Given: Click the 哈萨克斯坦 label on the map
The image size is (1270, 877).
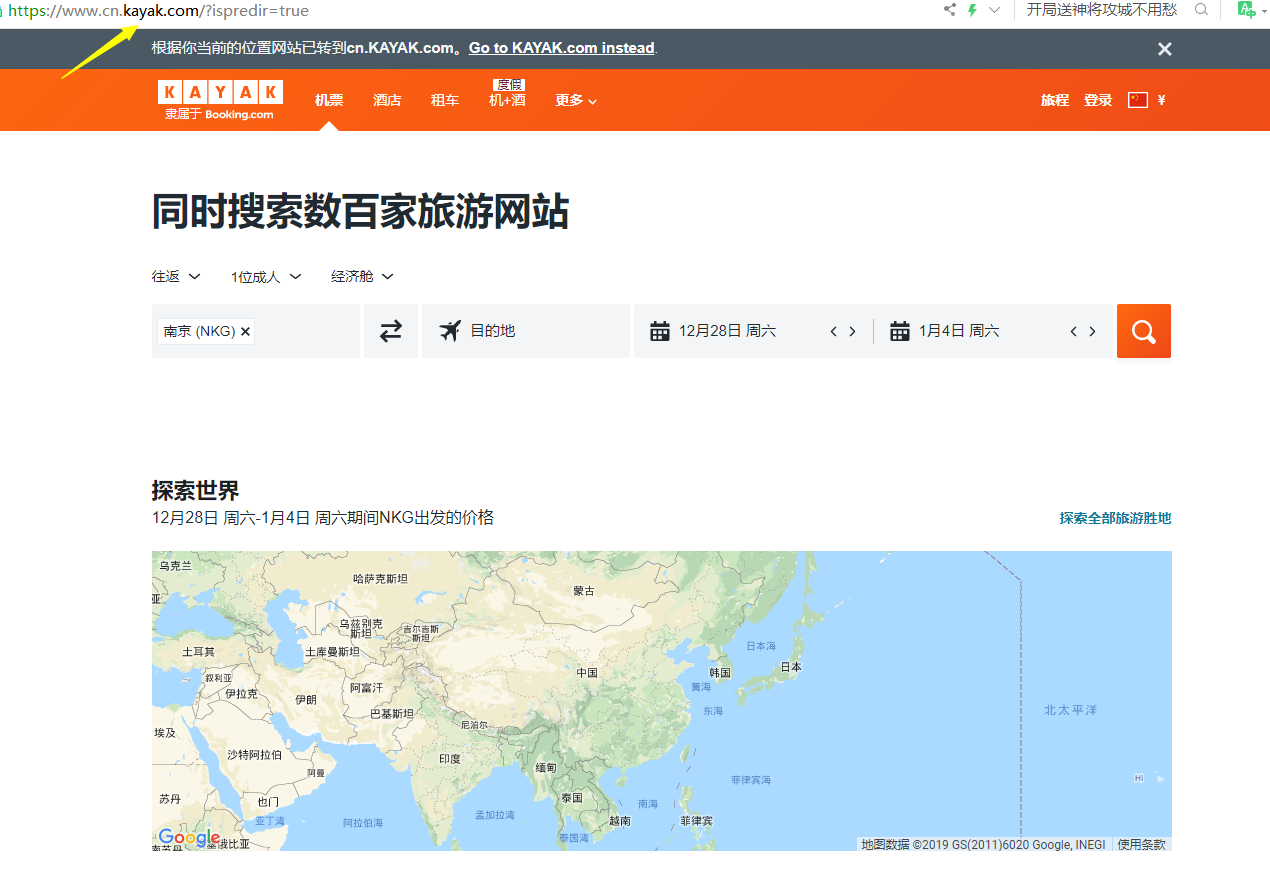Looking at the screenshot, I should point(381,579).
